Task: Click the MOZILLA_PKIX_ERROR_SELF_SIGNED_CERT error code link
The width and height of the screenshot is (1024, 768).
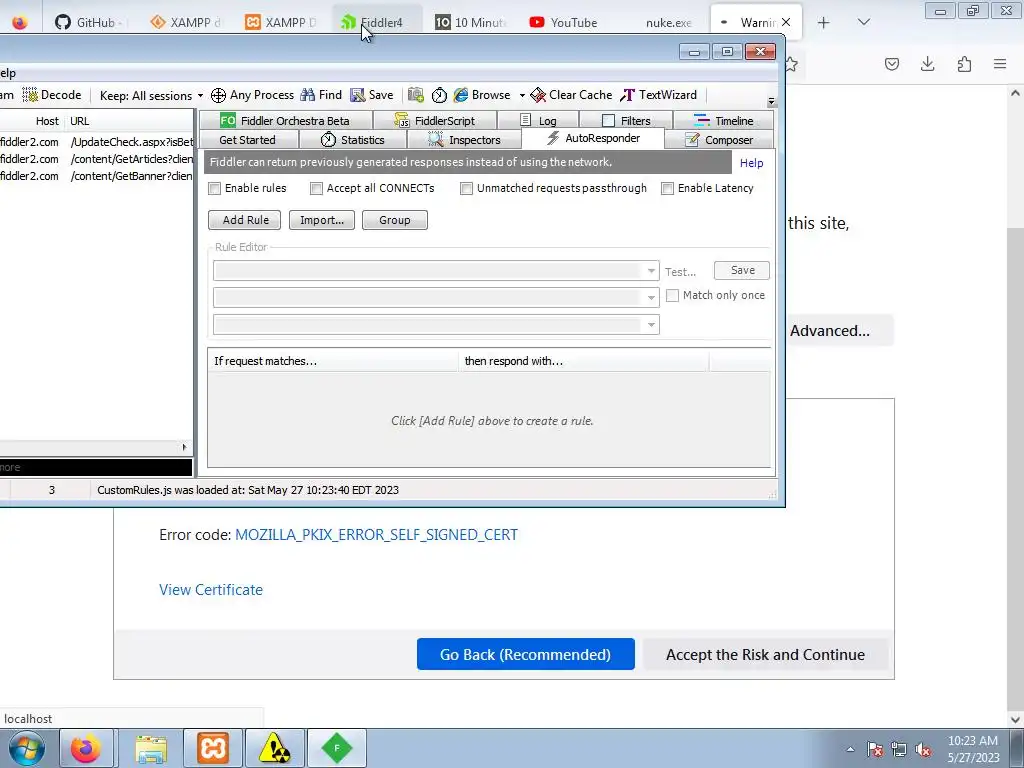Action: [x=376, y=535]
